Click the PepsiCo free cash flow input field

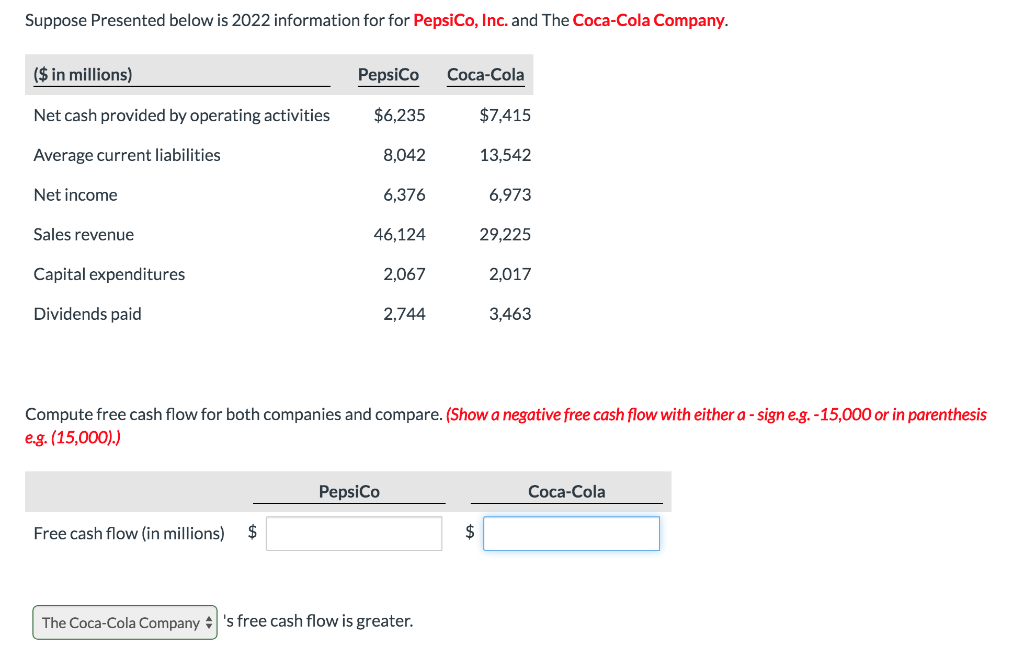(354, 533)
